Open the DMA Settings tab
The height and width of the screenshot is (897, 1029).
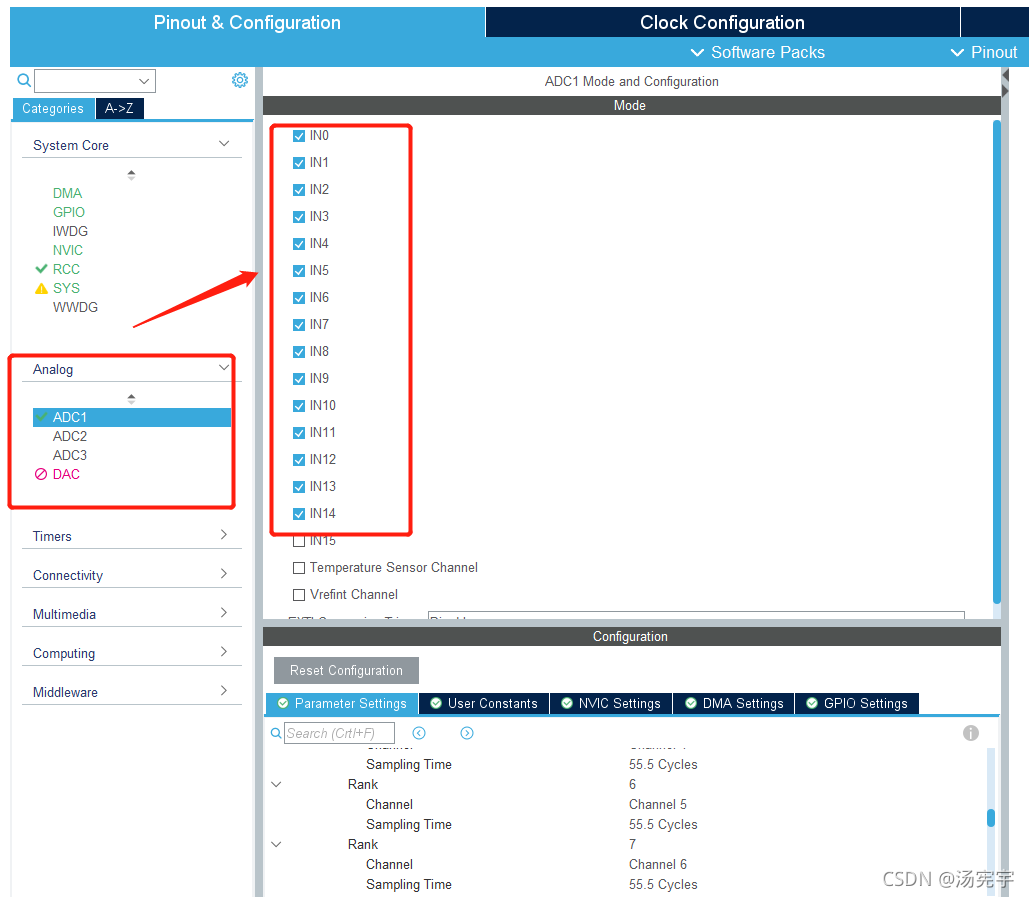point(734,703)
